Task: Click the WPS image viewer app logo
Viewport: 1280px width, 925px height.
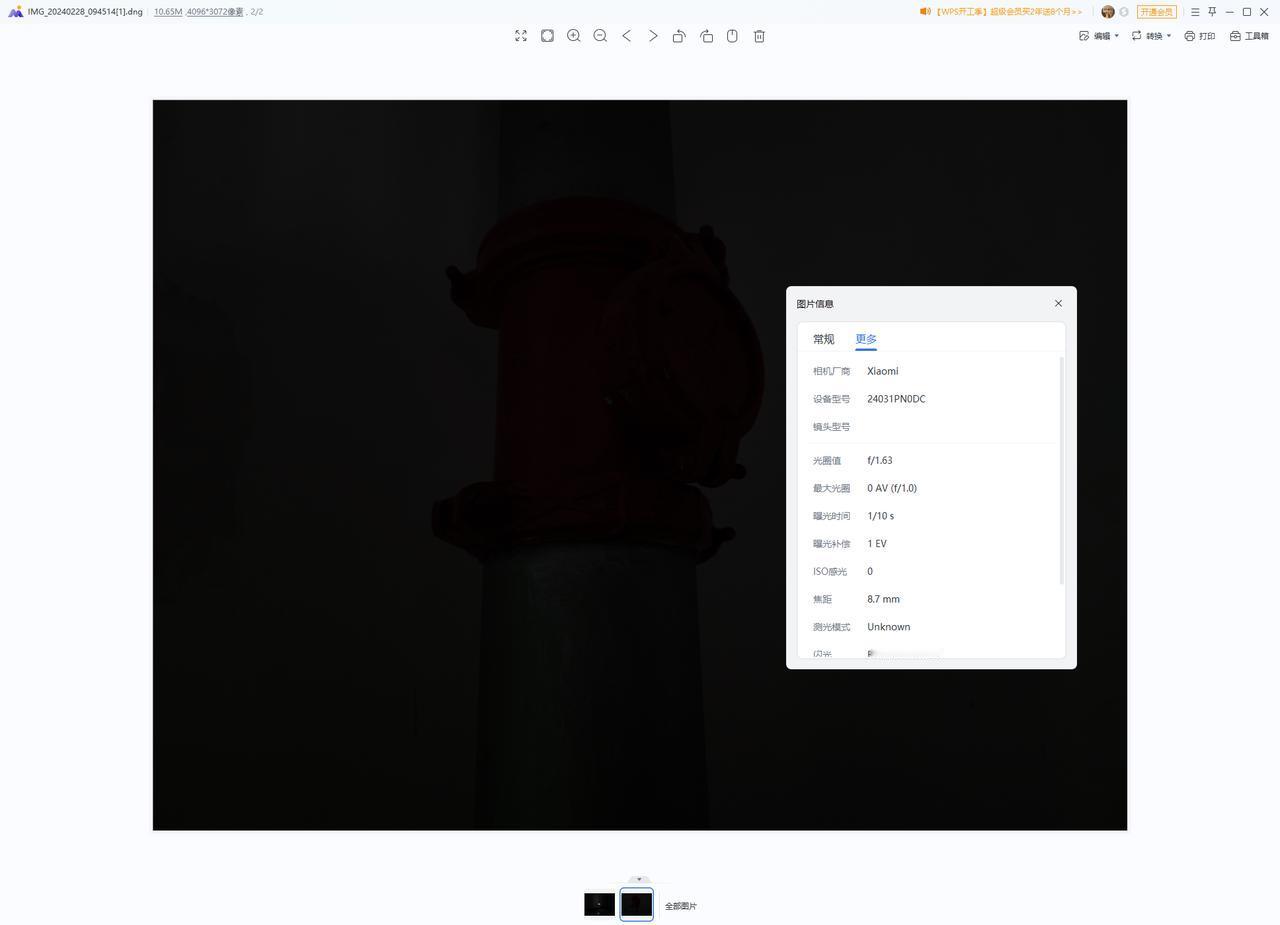Action: coord(15,12)
